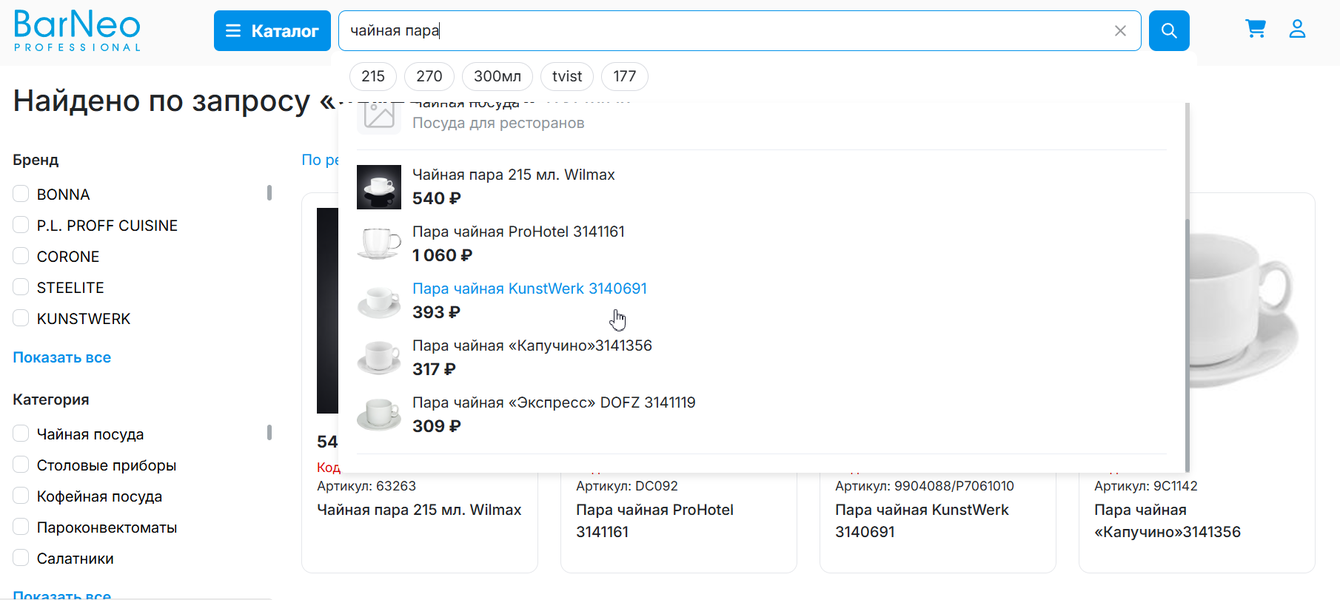Open suggestion Пара чайная ProHotel 3141161
The height and width of the screenshot is (600, 1340).
(x=518, y=231)
